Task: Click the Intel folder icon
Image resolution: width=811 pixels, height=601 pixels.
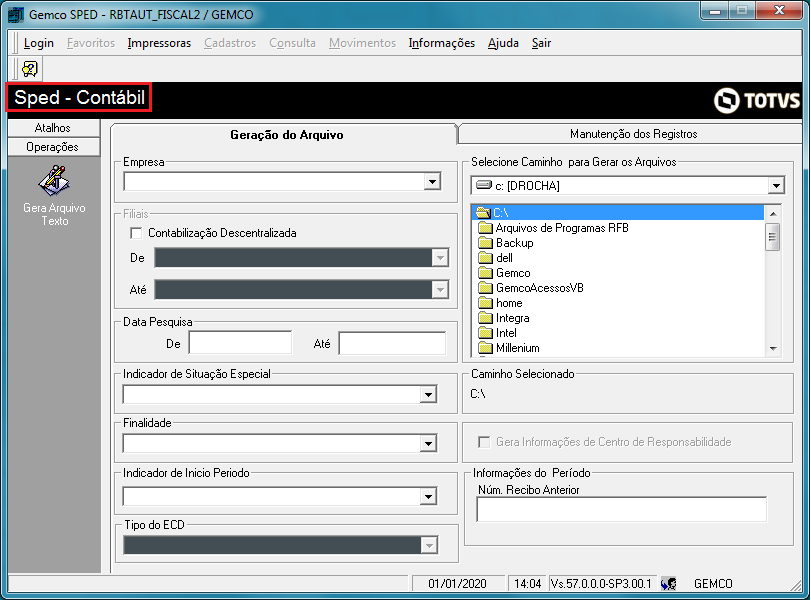Action: (485, 333)
